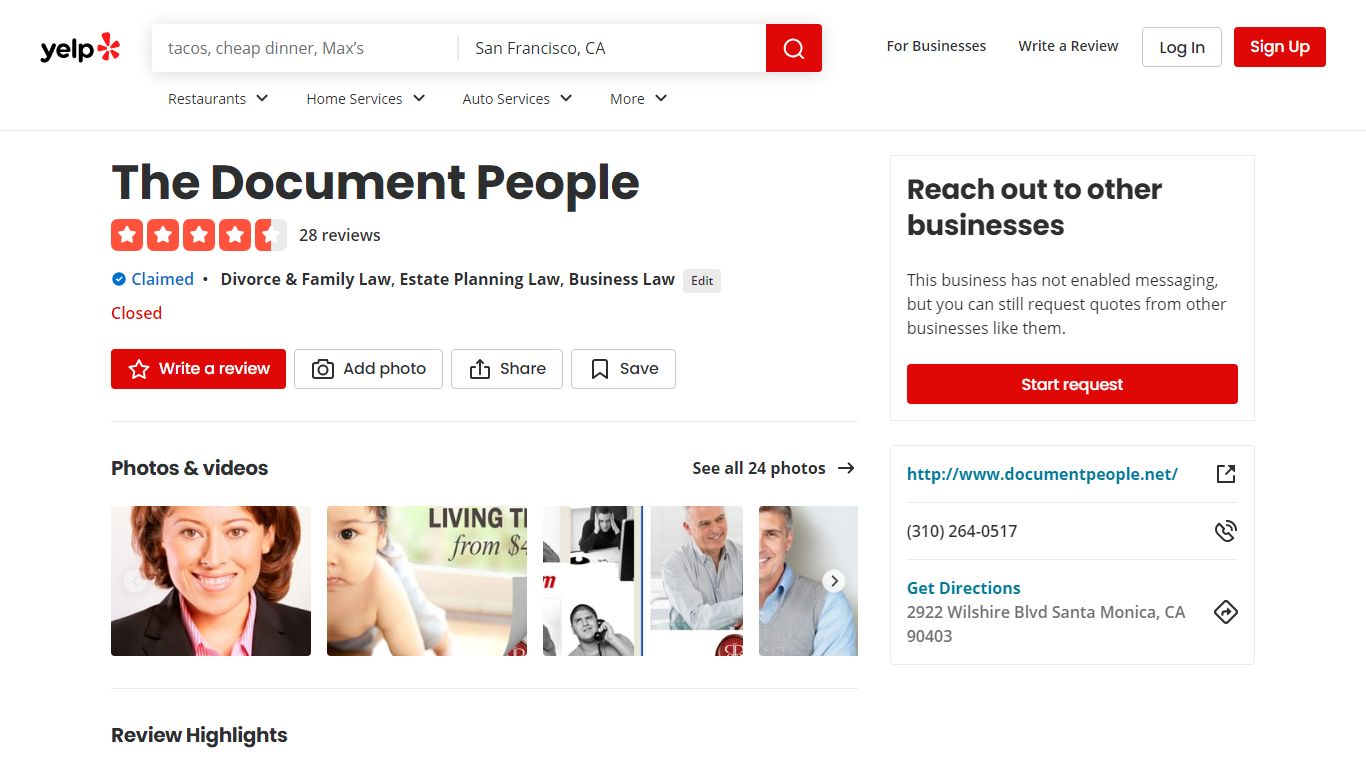1366x768 pixels.
Task: Click the red search magnifier button
Action: pos(794,48)
